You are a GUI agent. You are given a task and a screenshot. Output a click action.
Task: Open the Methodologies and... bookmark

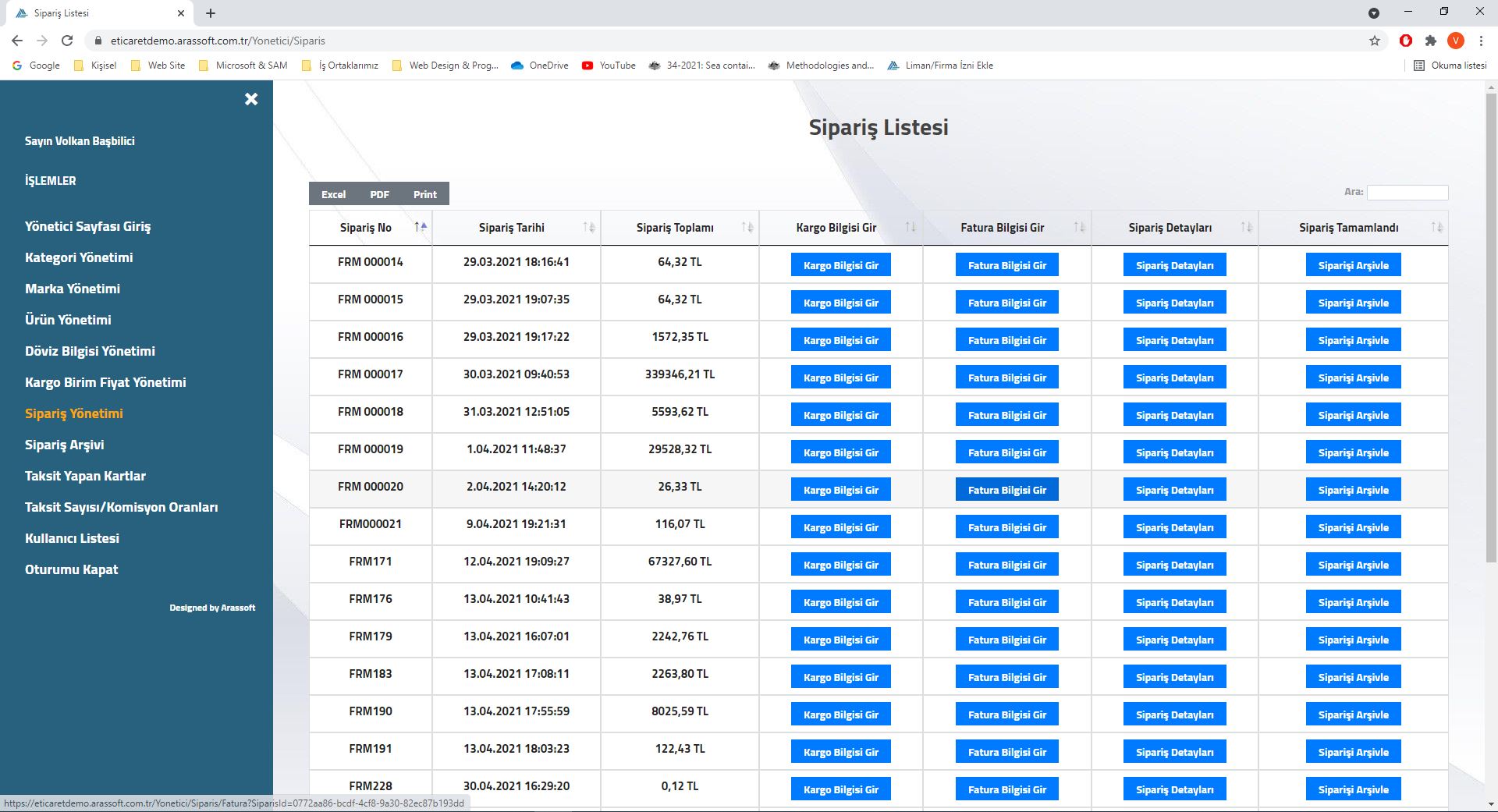tap(822, 66)
